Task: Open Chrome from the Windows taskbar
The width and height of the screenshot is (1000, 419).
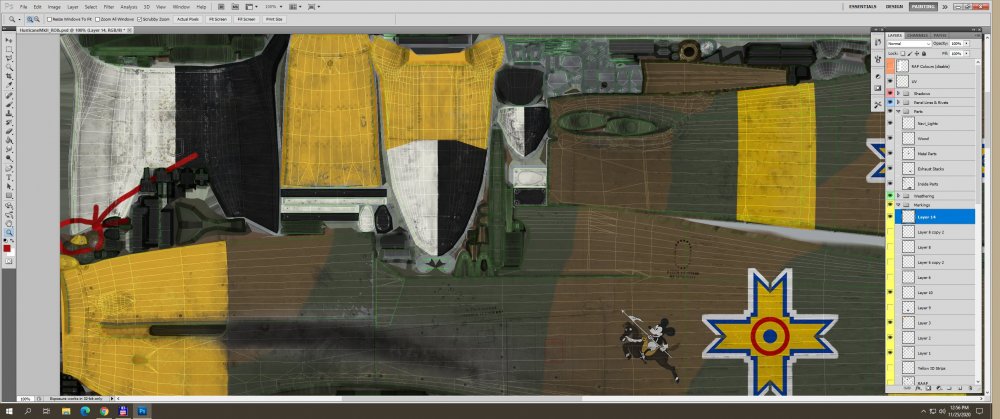Action: (x=103, y=410)
